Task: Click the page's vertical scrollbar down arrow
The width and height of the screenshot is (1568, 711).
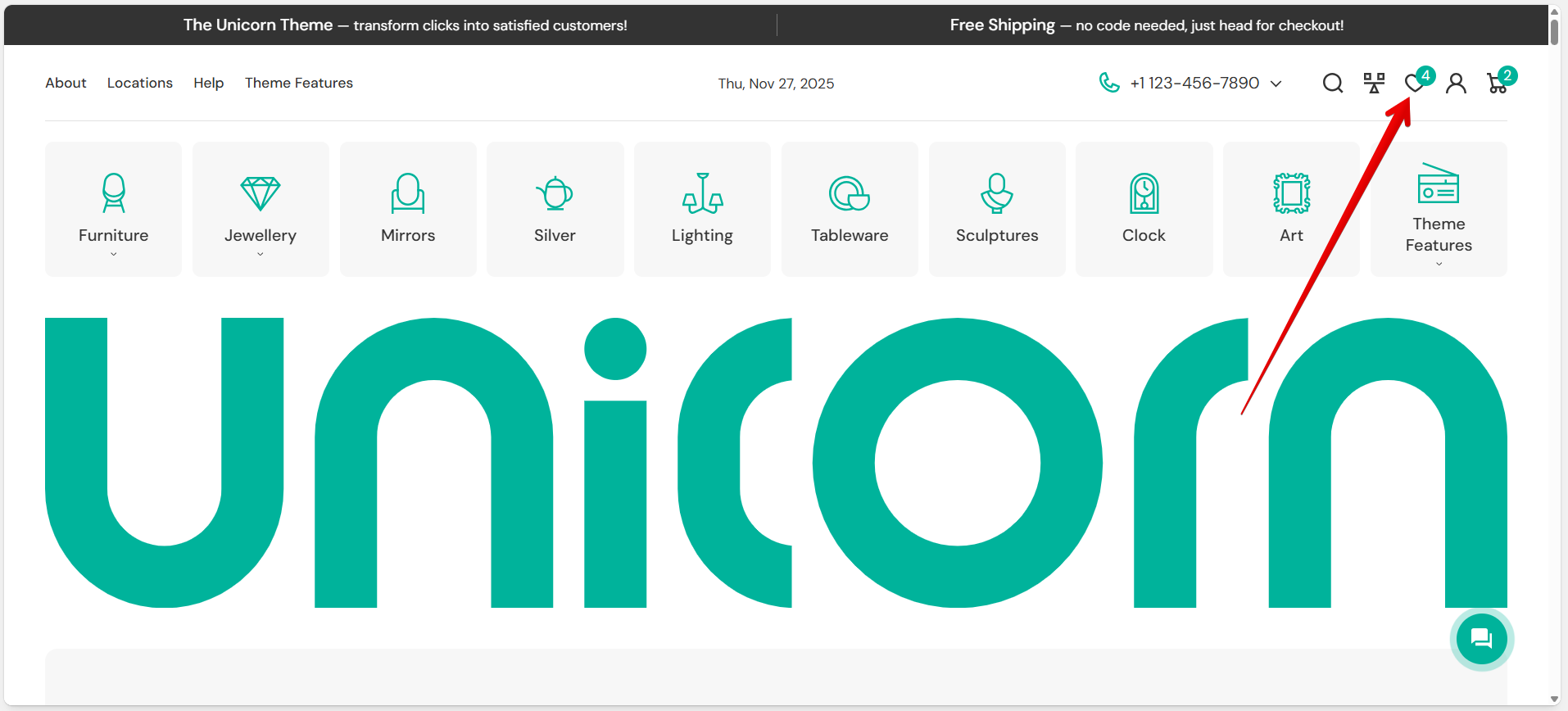Action: coord(1554,699)
